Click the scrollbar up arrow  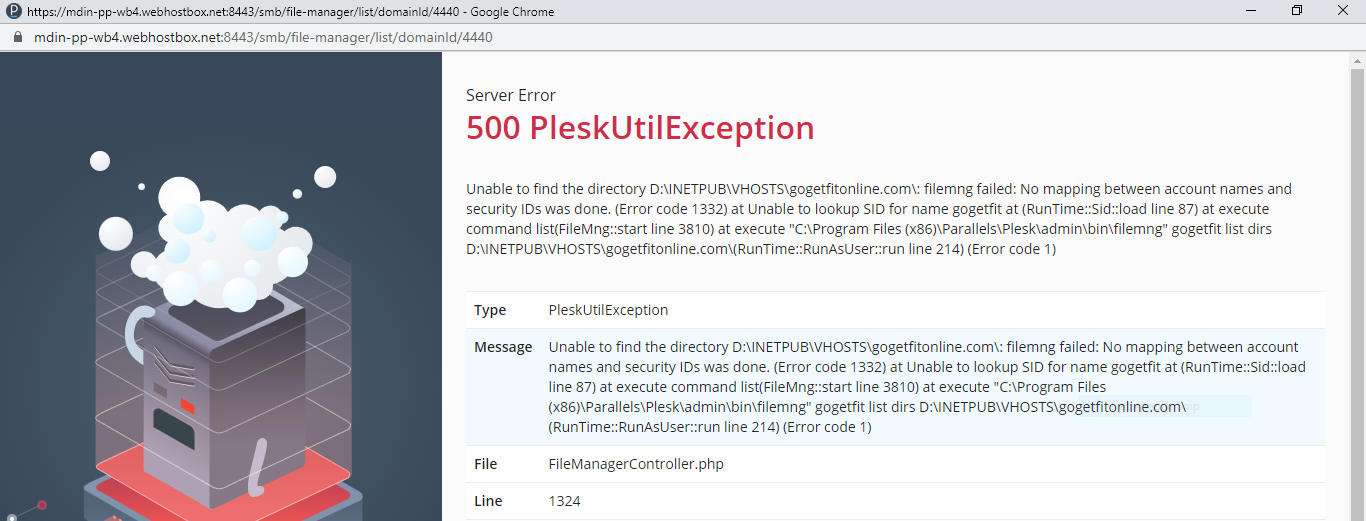click(1357, 60)
